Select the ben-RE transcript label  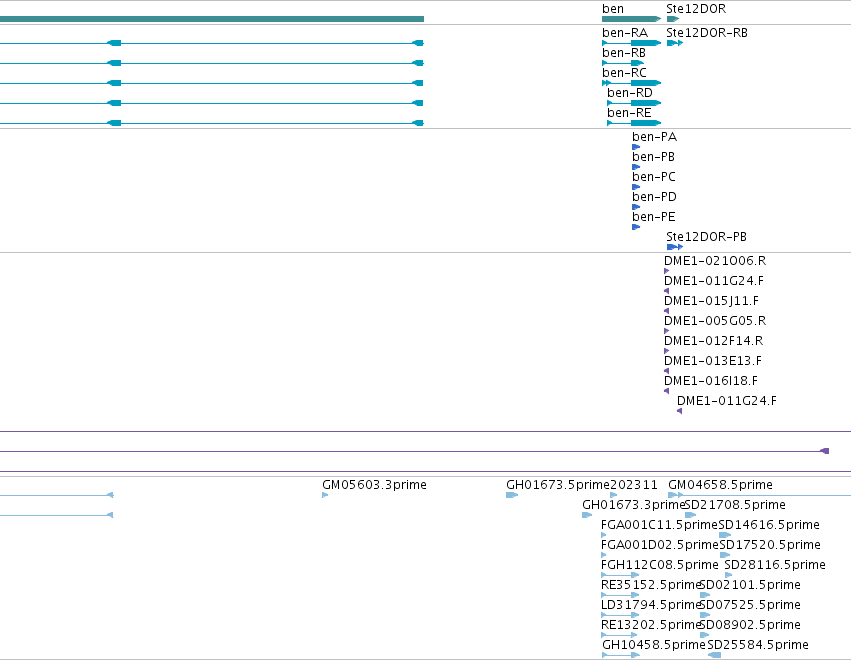pyautogui.click(x=629, y=113)
